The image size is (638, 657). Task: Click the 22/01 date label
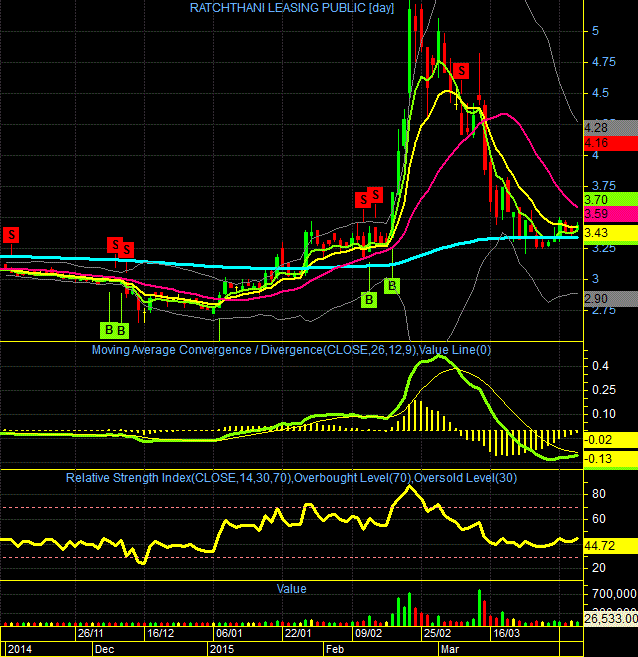point(298,633)
